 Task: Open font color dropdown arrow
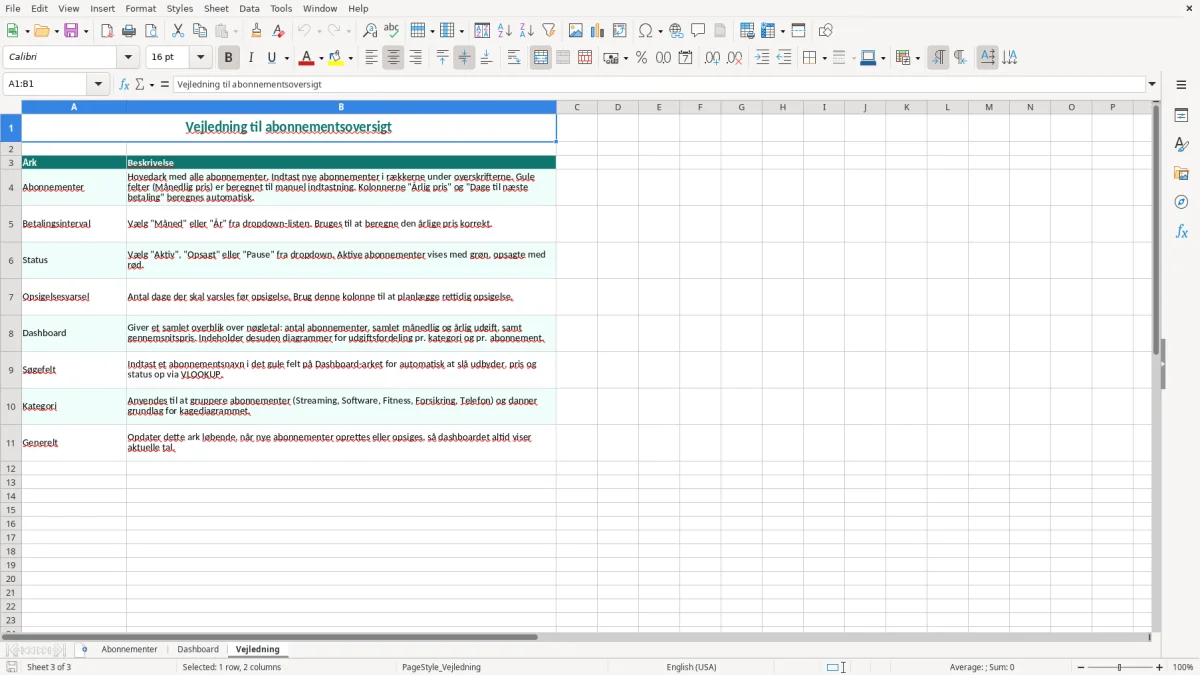tap(321, 59)
